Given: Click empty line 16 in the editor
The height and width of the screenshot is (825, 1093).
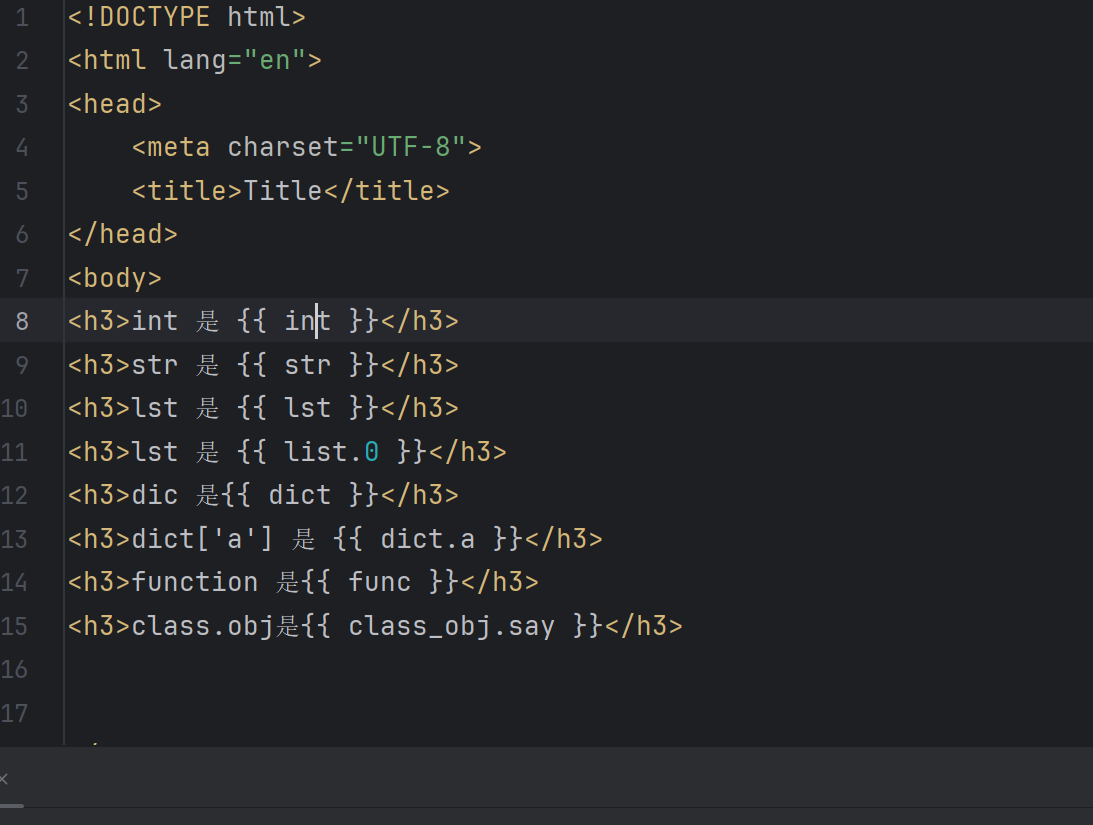Looking at the screenshot, I should point(400,670).
